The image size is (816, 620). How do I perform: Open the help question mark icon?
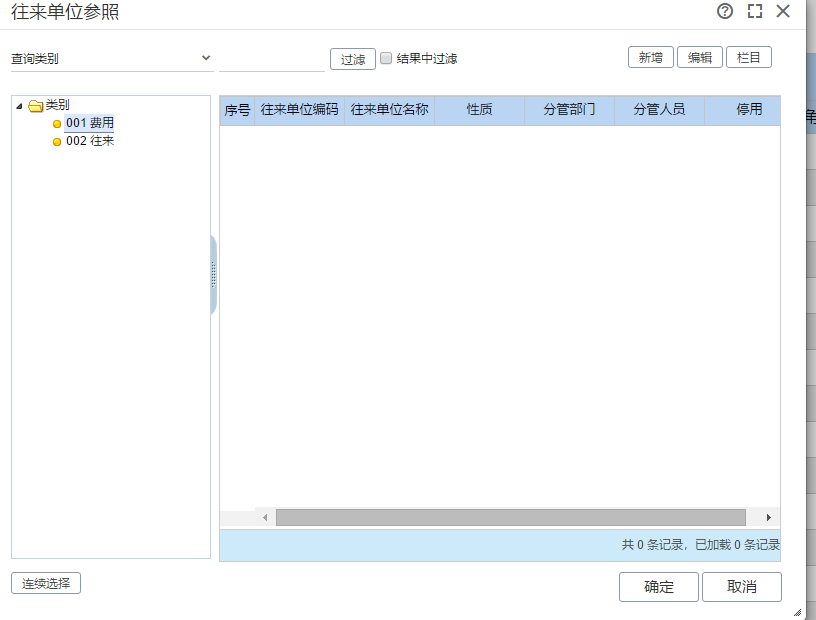[724, 11]
